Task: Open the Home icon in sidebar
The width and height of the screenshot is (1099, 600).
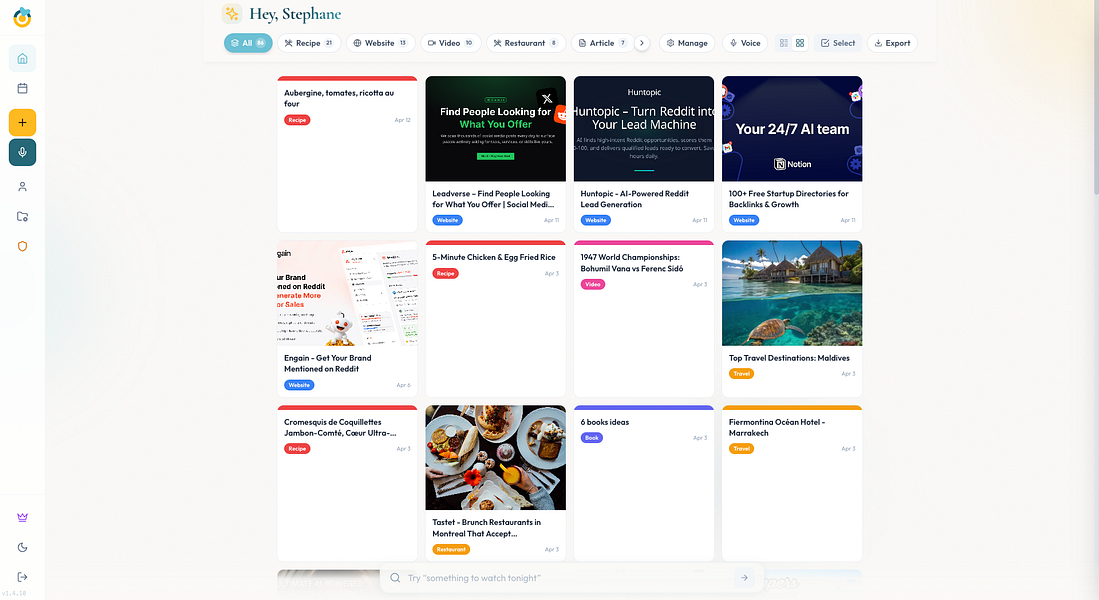Action: (22, 58)
